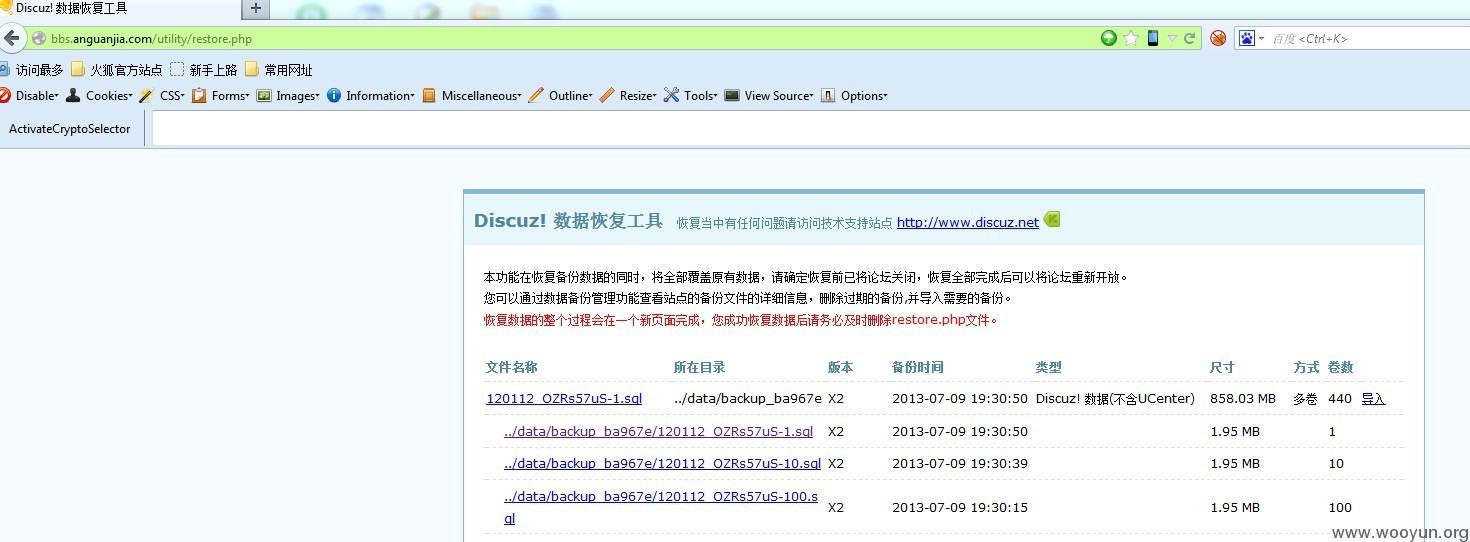Click the ActivateCryptoSelector button
The width and height of the screenshot is (1470, 542).
click(70, 129)
